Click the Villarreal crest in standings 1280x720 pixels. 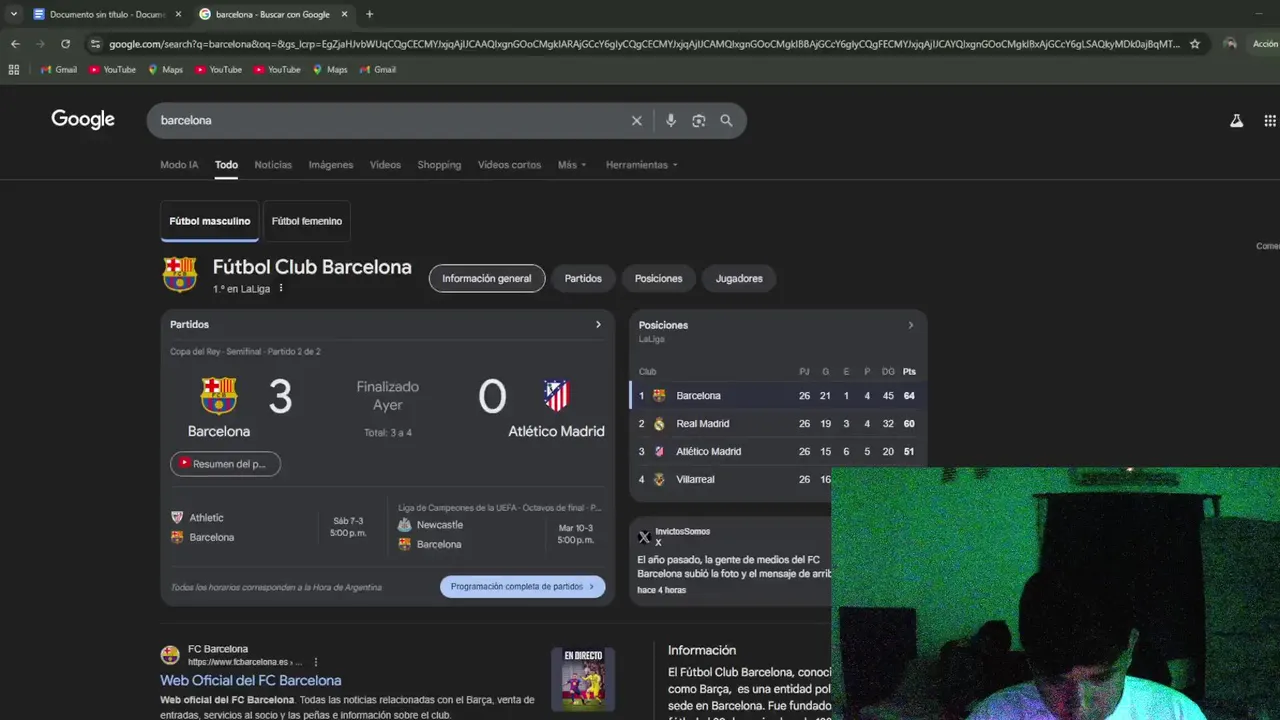coord(659,480)
